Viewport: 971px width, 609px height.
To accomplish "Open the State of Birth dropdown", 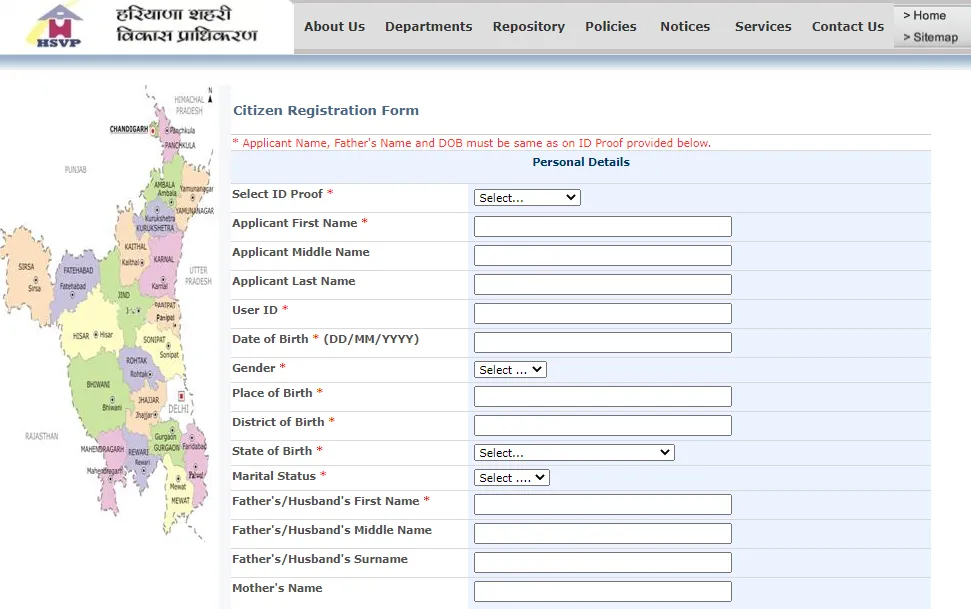I will click(574, 453).
